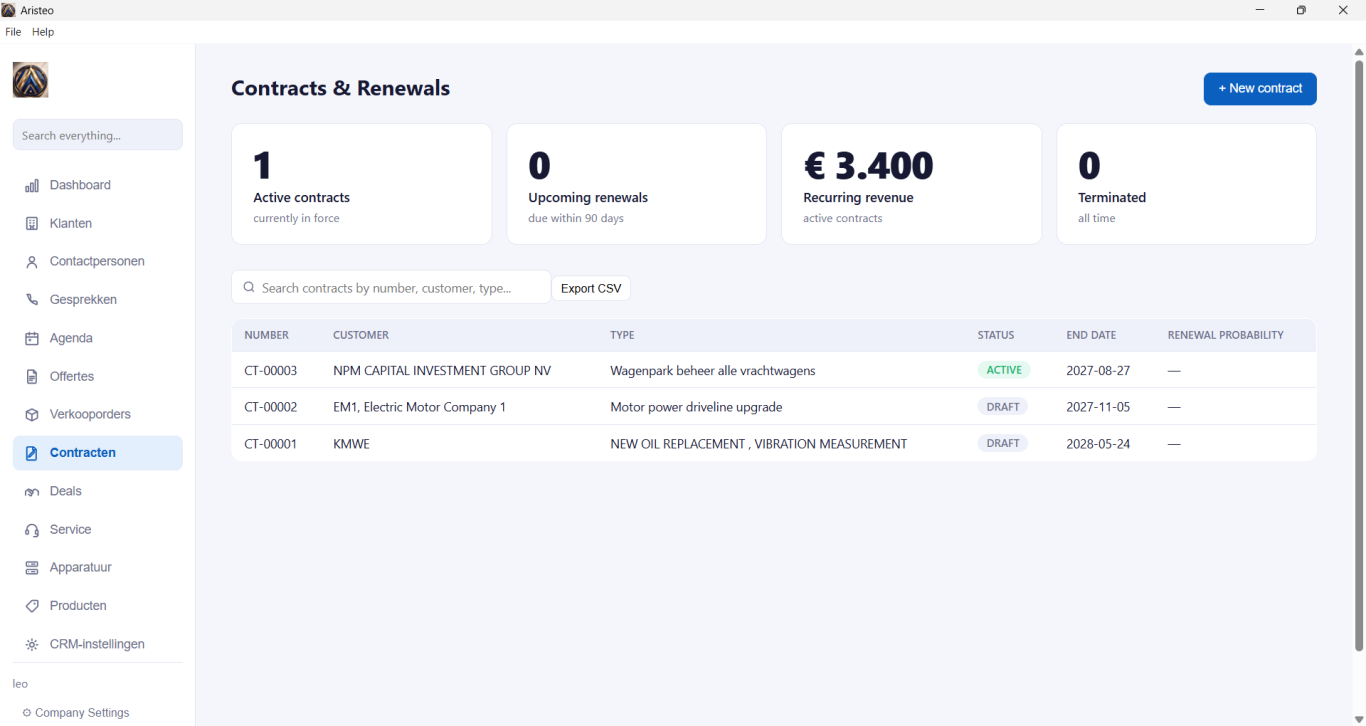Image resolution: width=1366 pixels, height=726 pixels.
Task: Open the Klanten page
Action: click(x=98, y=223)
